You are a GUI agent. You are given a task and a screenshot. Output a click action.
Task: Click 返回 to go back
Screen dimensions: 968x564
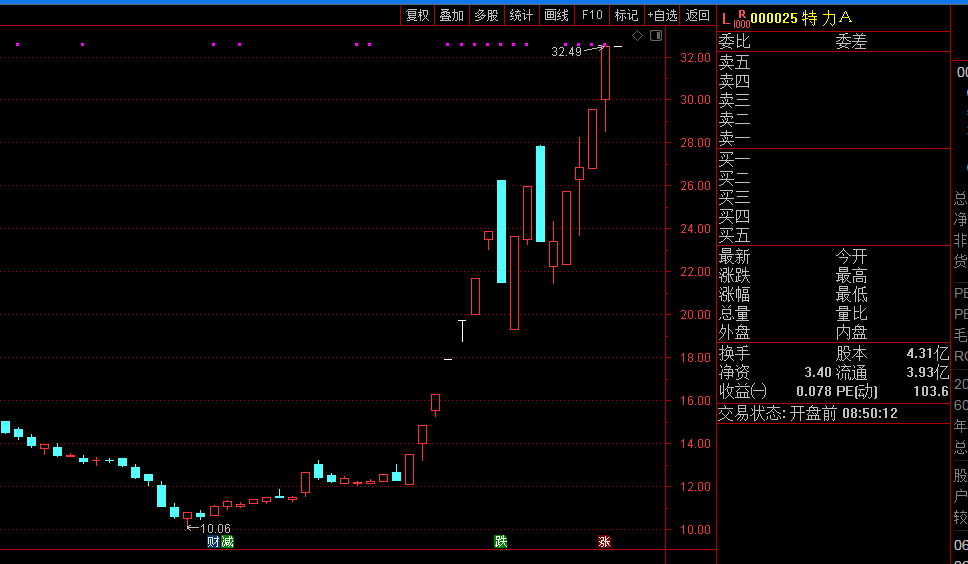(x=697, y=15)
